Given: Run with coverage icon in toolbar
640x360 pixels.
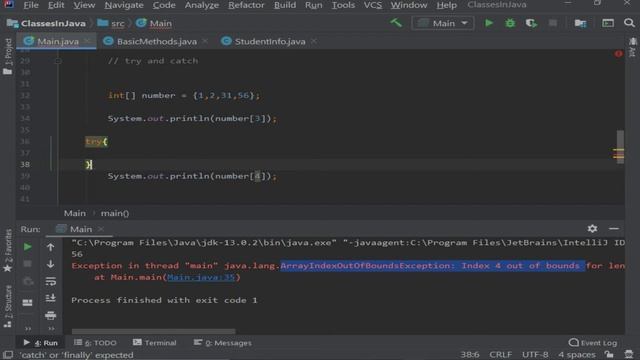Looking at the screenshot, I should (x=531, y=23).
